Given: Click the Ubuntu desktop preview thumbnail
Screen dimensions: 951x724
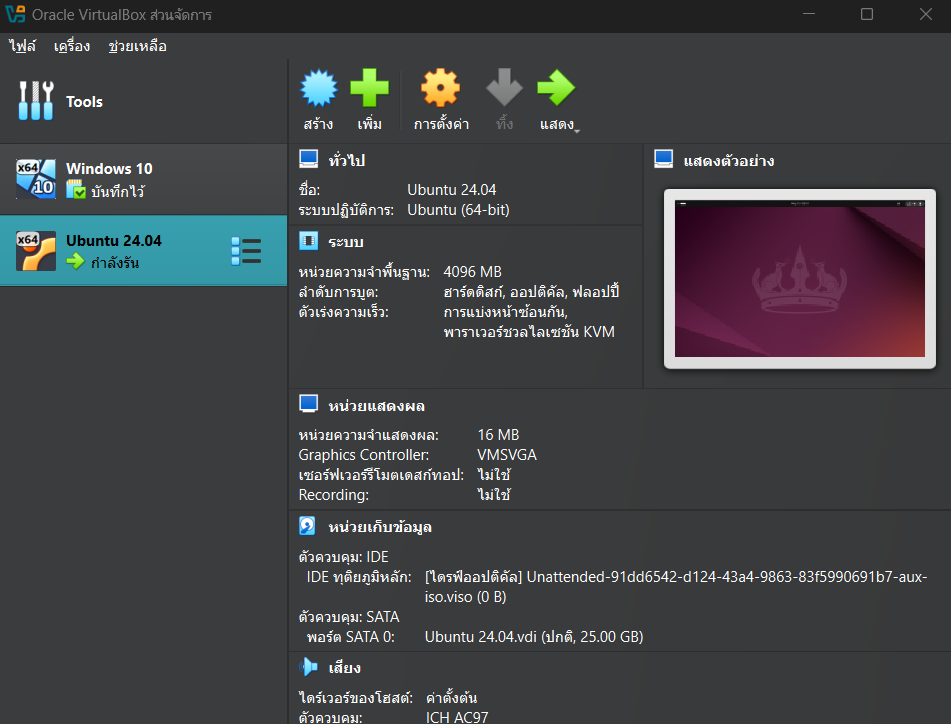Looking at the screenshot, I should 800,279.
